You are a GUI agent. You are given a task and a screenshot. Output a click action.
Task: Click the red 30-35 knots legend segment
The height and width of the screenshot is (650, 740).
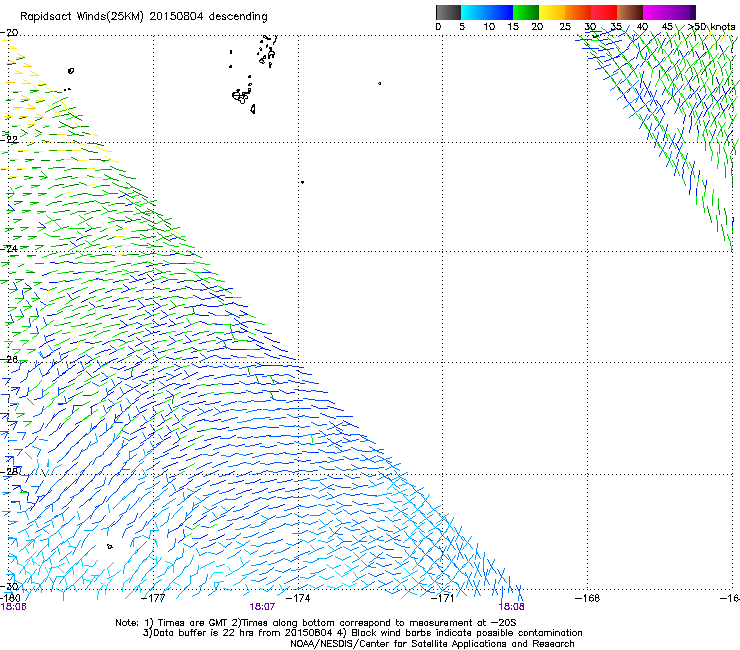[x=604, y=12]
